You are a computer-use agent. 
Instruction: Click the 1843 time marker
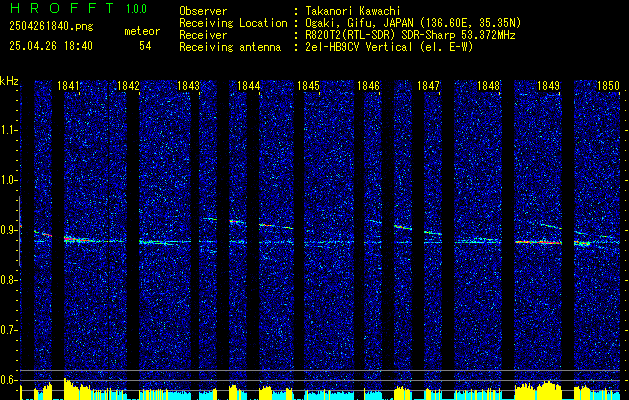[x=188, y=86]
